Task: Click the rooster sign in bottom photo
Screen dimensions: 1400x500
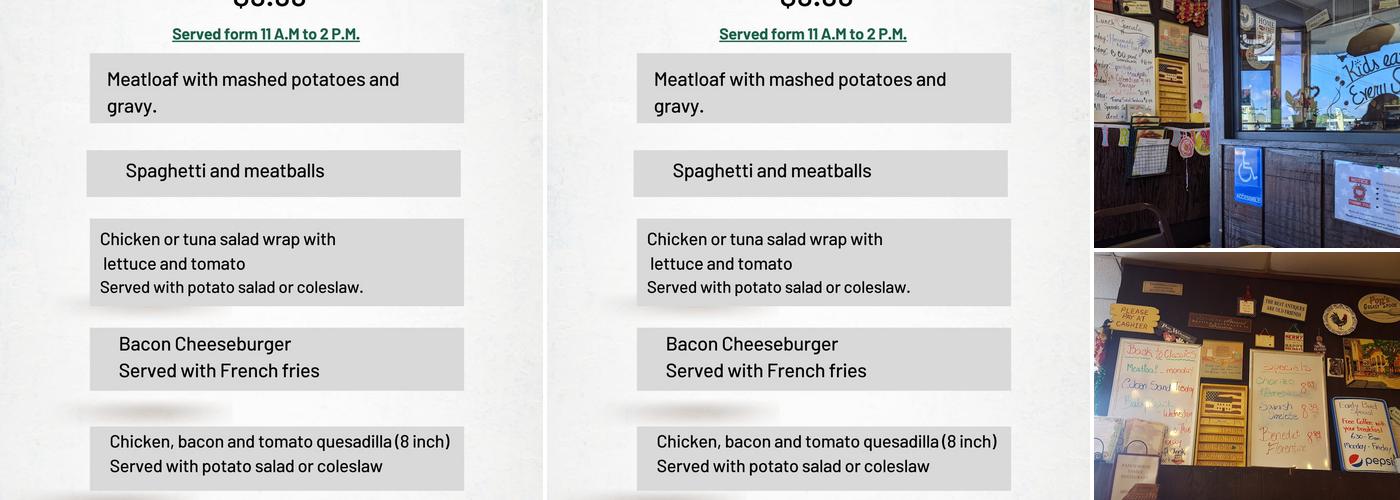Action: [1339, 318]
